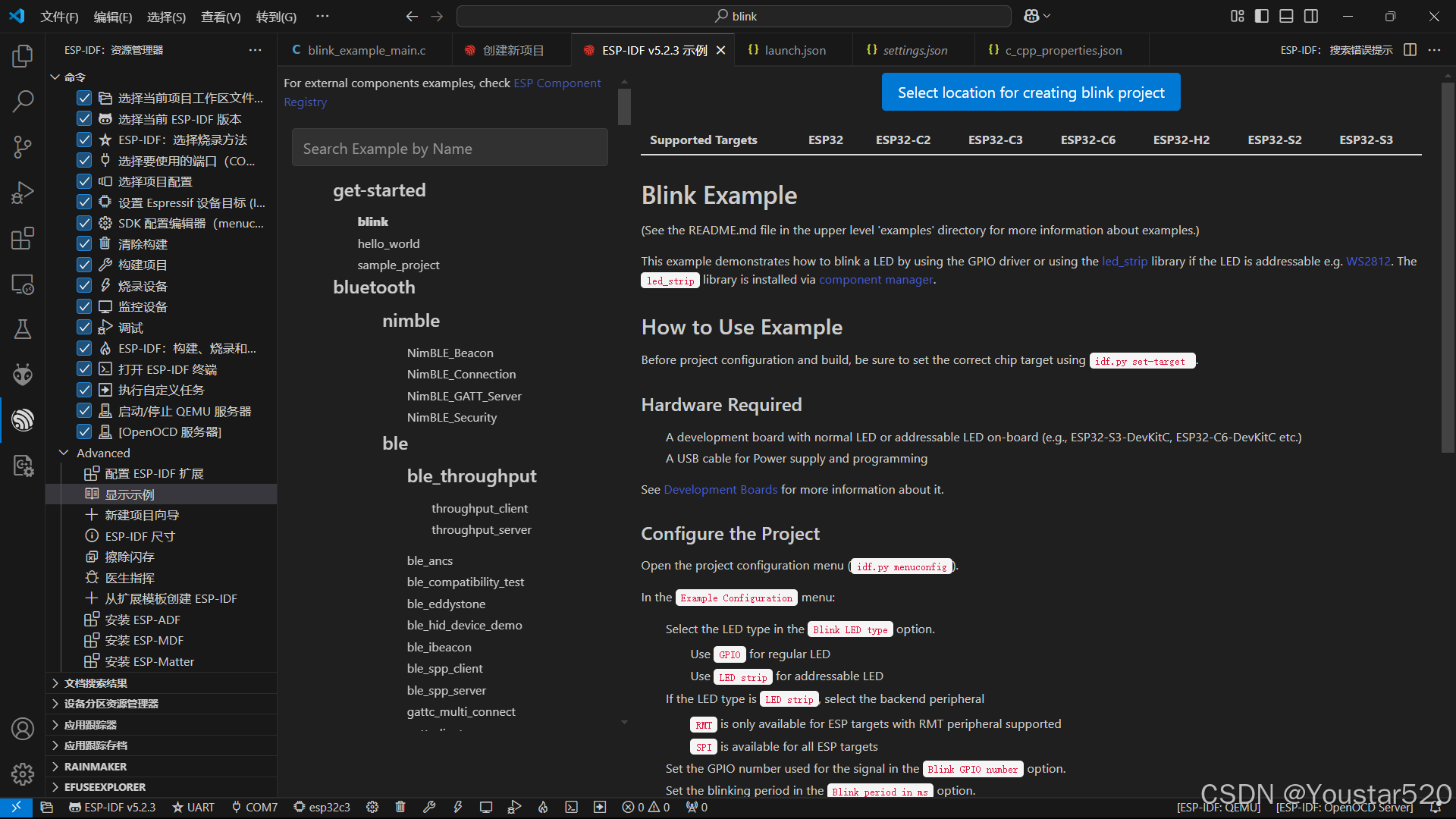Expand the RAINMAKER panel
Image resolution: width=1456 pixels, height=819 pixels.
click(97, 766)
